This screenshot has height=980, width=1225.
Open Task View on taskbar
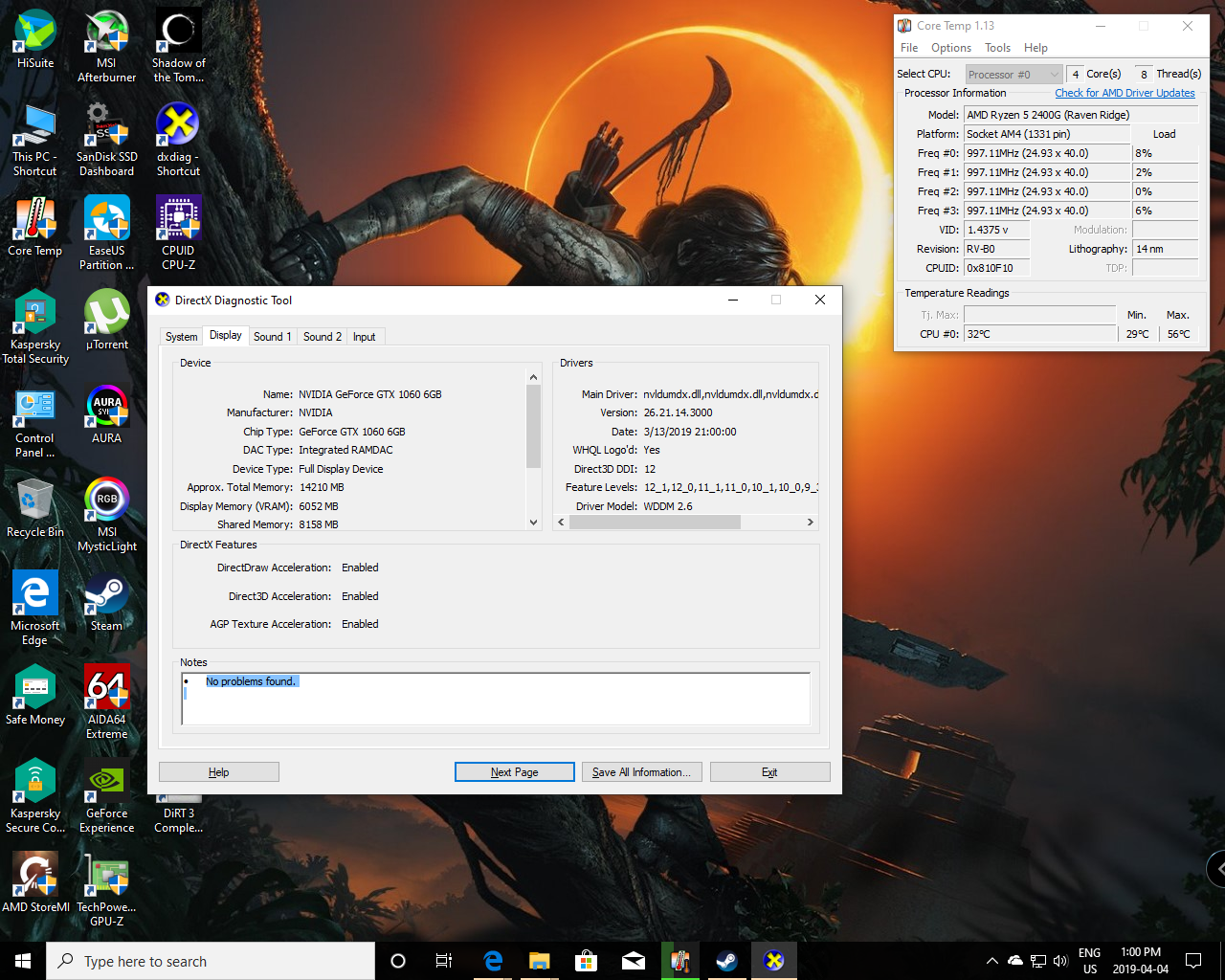pos(444,961)
